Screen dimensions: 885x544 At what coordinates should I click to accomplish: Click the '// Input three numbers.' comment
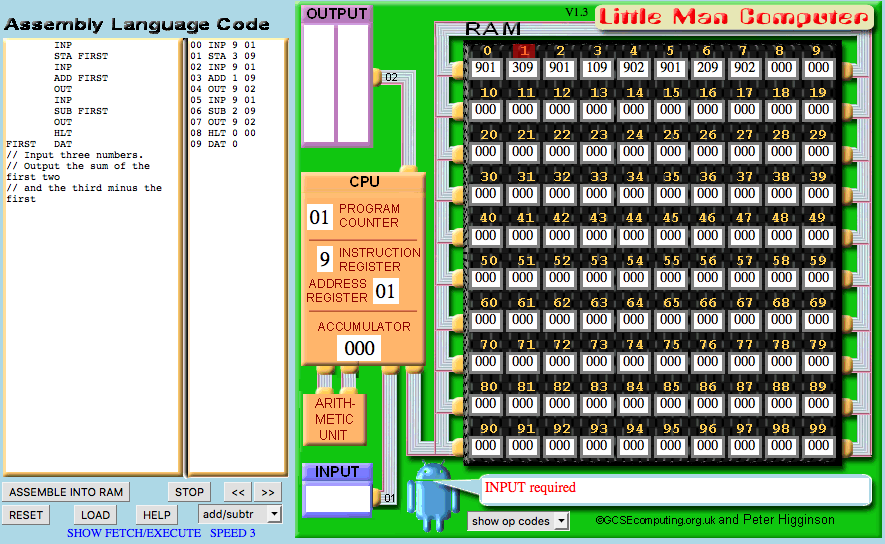click(75, 155)
